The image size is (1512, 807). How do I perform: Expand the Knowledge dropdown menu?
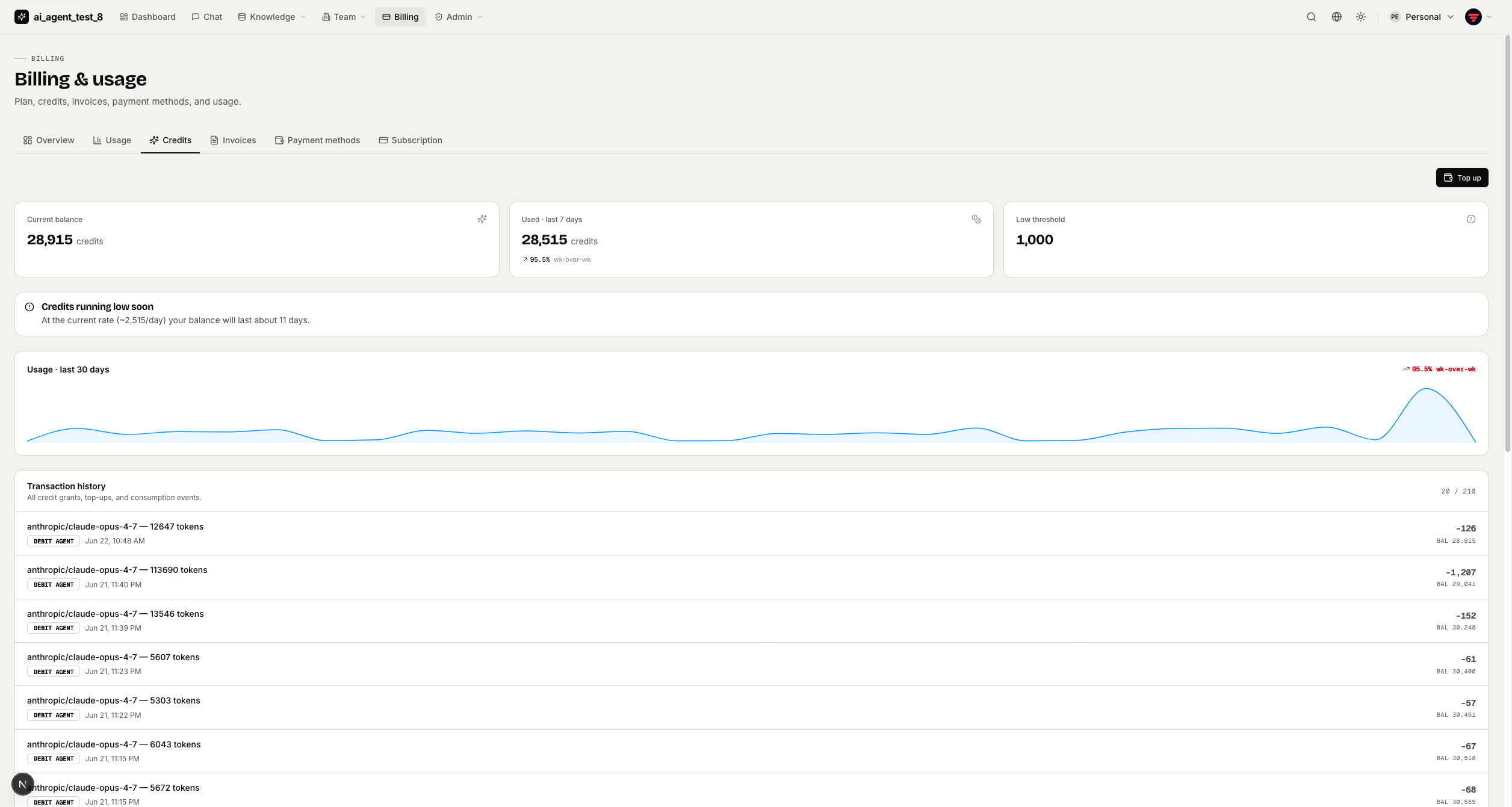pos(271,17)
